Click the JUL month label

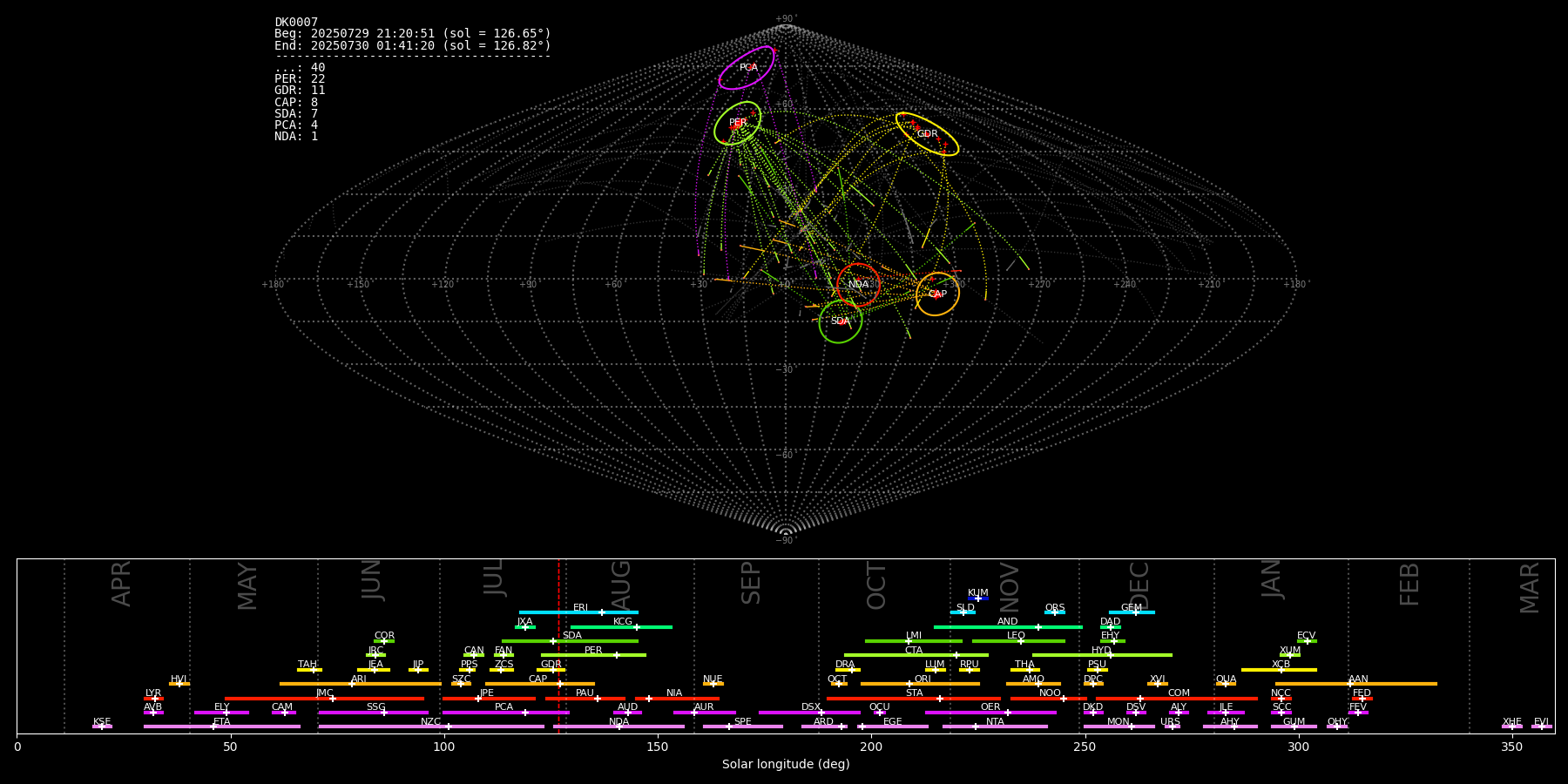(494, 577)
